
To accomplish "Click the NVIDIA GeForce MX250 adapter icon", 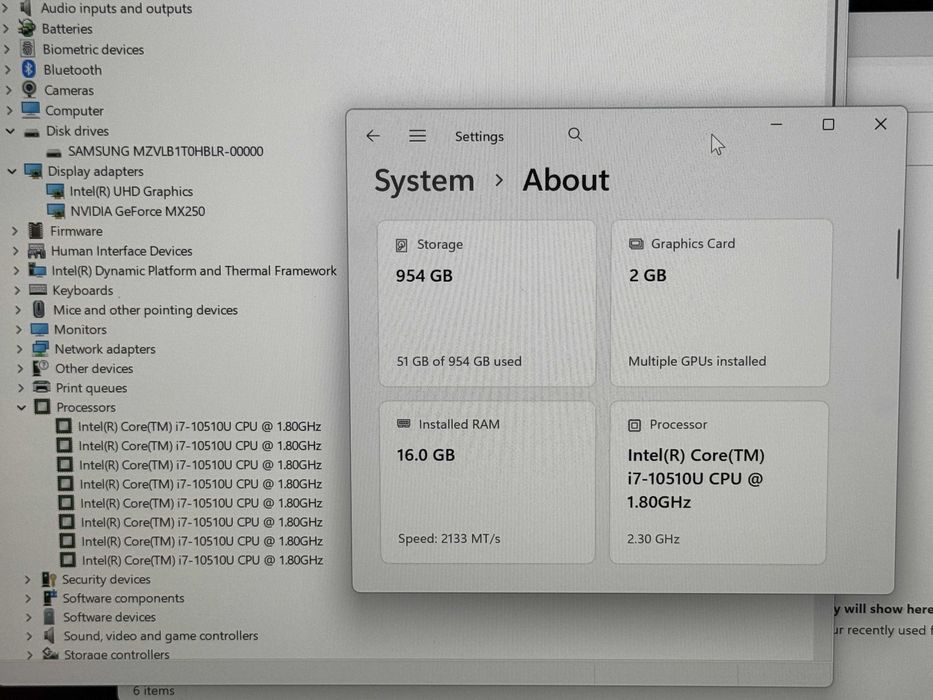I will (56, 211).
